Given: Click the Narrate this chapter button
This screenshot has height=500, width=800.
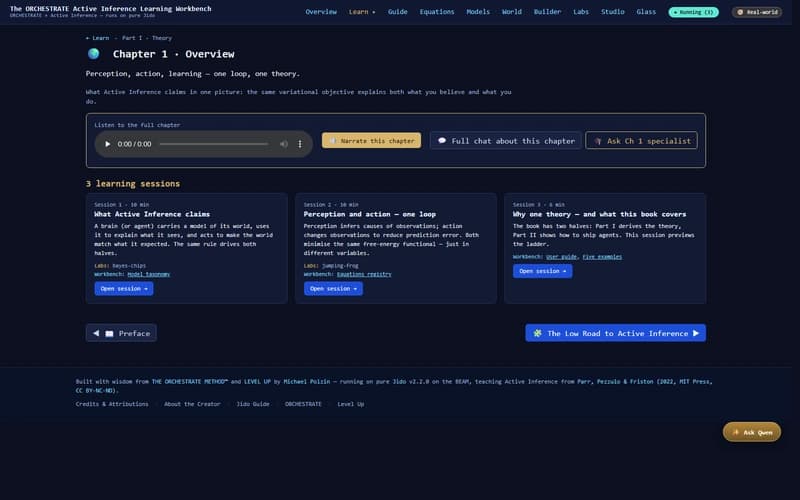Looking at the screenshot, I should coord(371,141).
